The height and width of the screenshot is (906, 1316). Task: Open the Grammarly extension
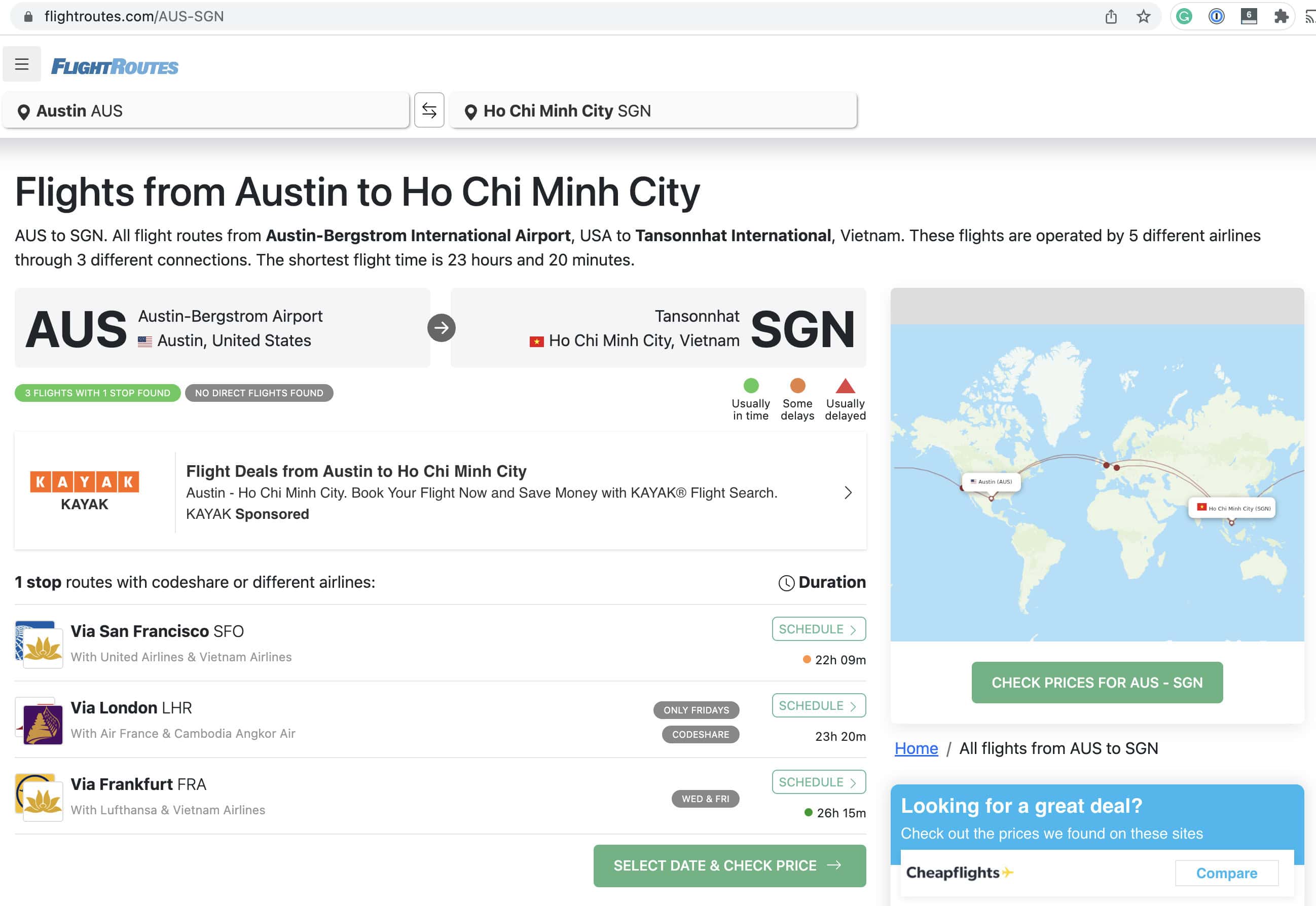1184,16
